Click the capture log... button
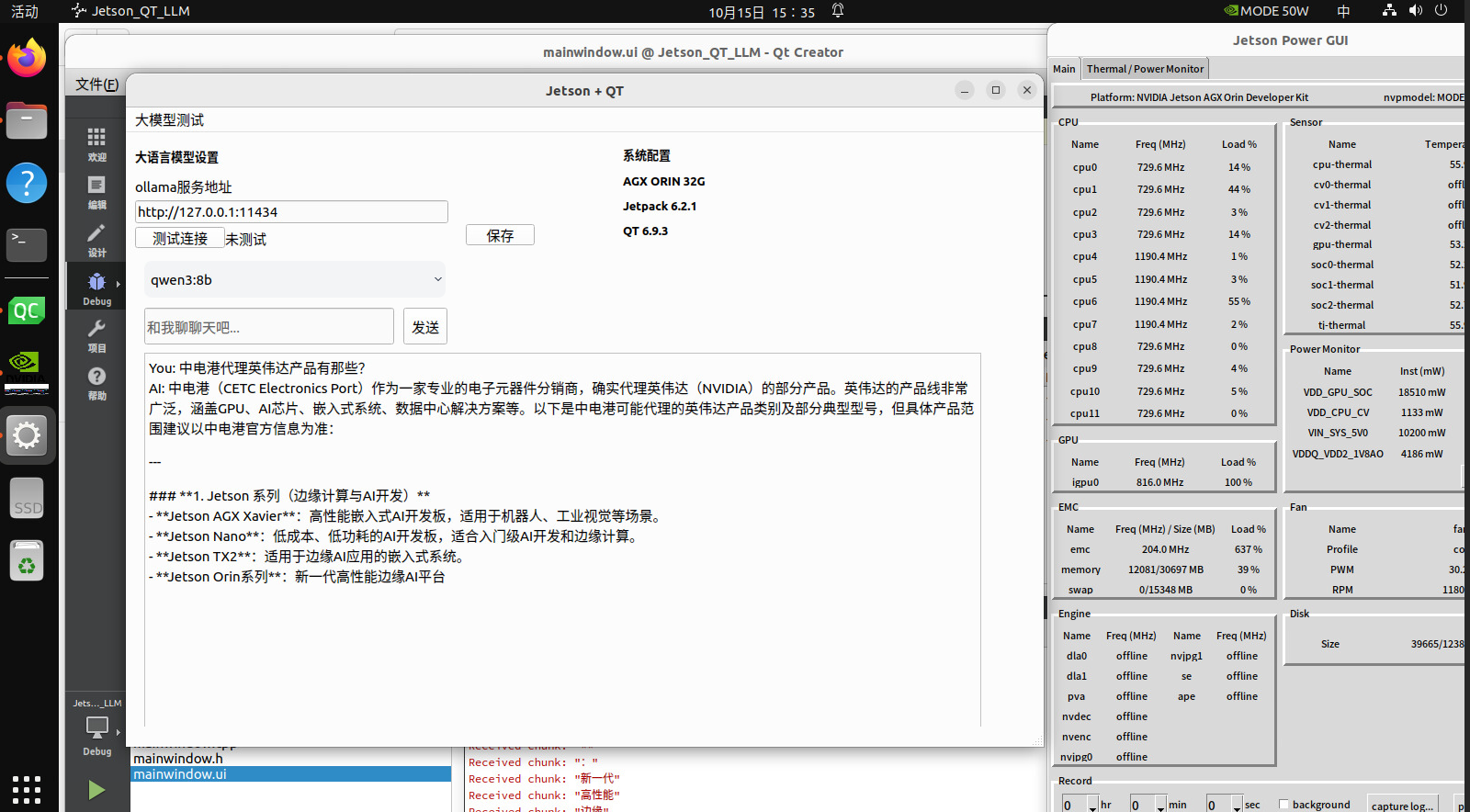 coord(1402,806)
